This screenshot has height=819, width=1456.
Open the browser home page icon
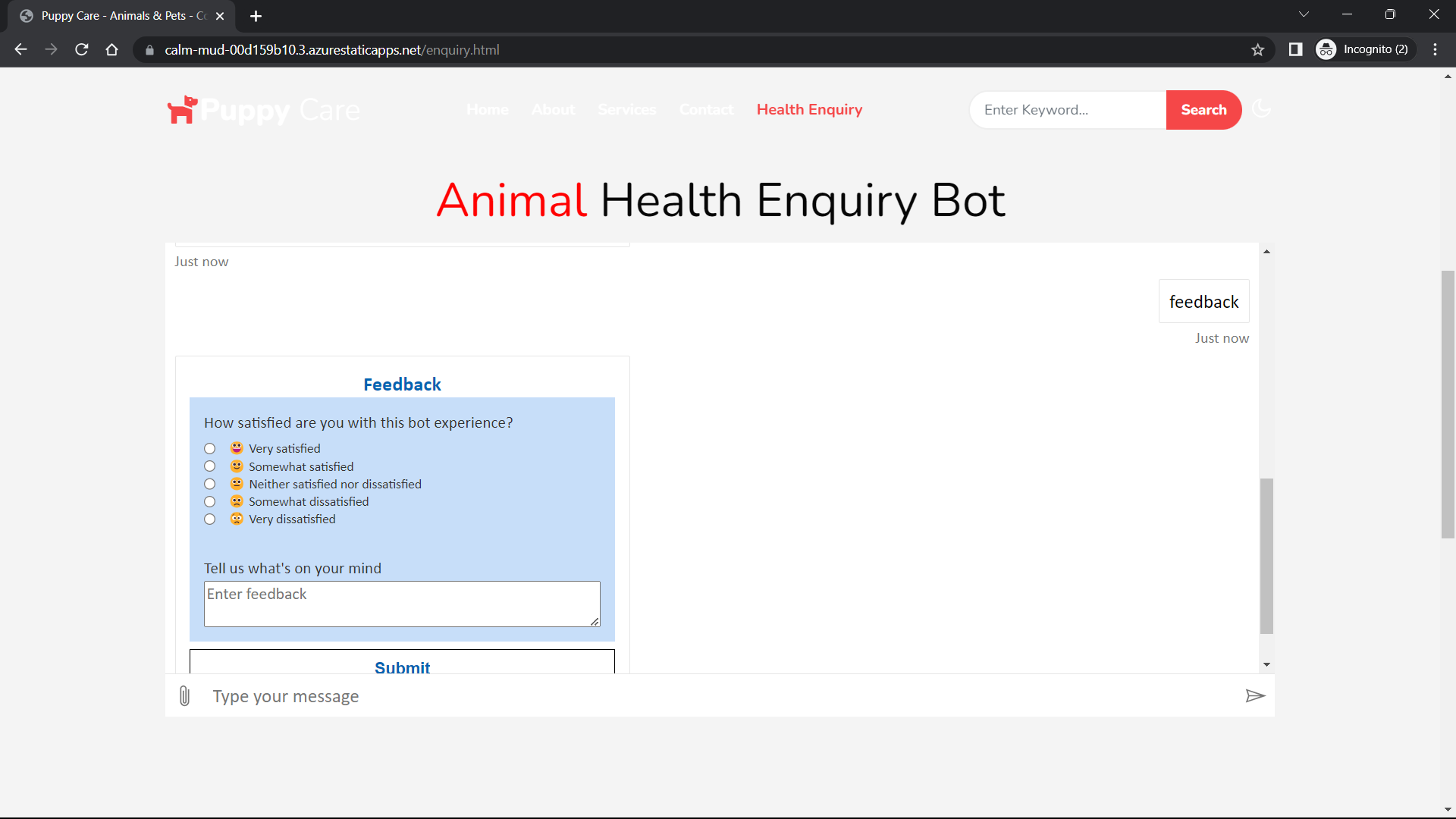coord(111,49)
